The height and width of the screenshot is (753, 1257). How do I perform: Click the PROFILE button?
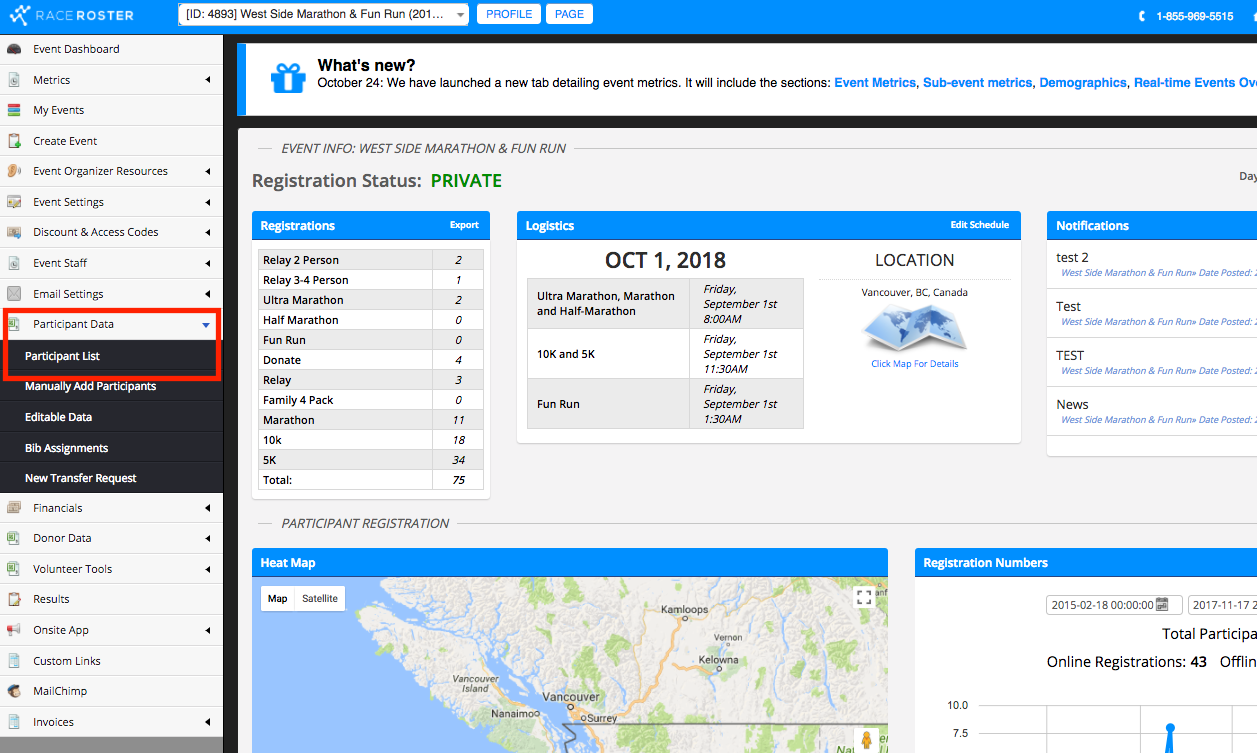pyautogui.click(x=509, y=14)
